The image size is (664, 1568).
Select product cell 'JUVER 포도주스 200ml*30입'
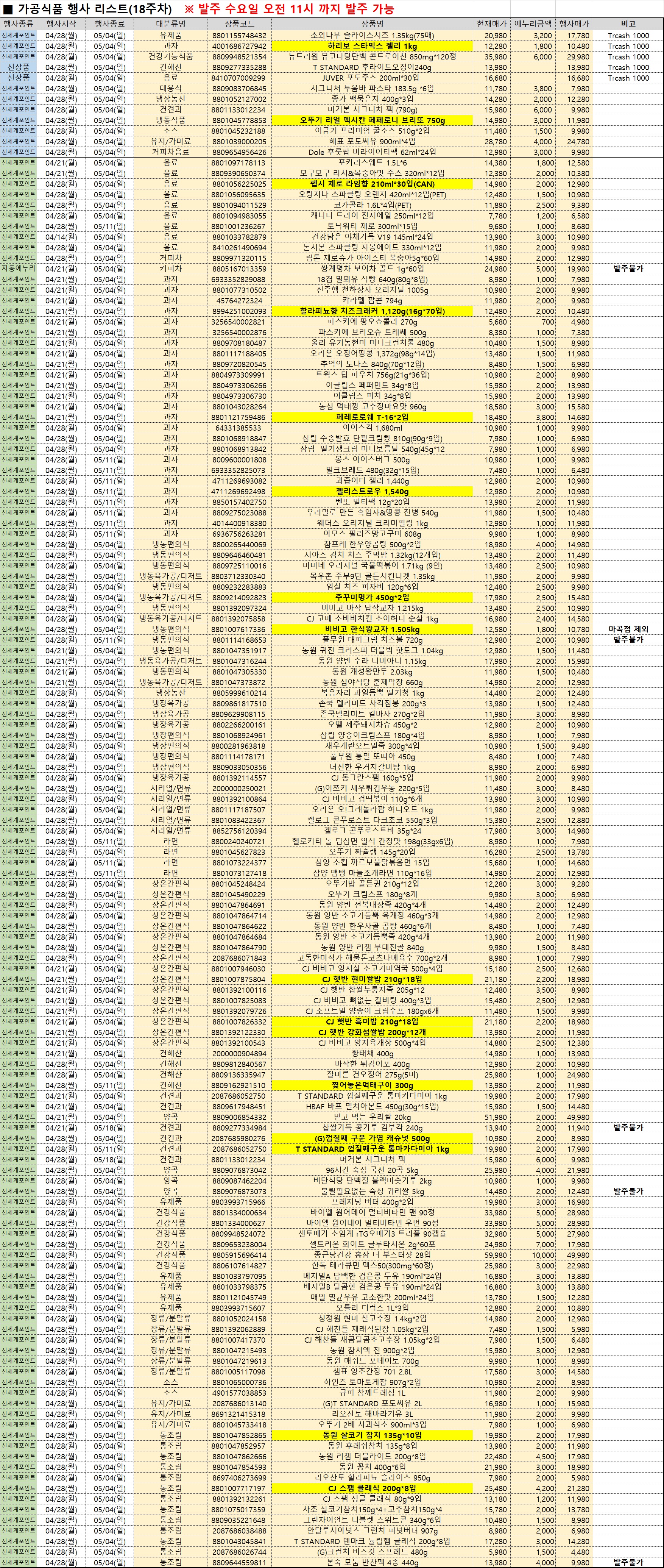tap(373, 78)
